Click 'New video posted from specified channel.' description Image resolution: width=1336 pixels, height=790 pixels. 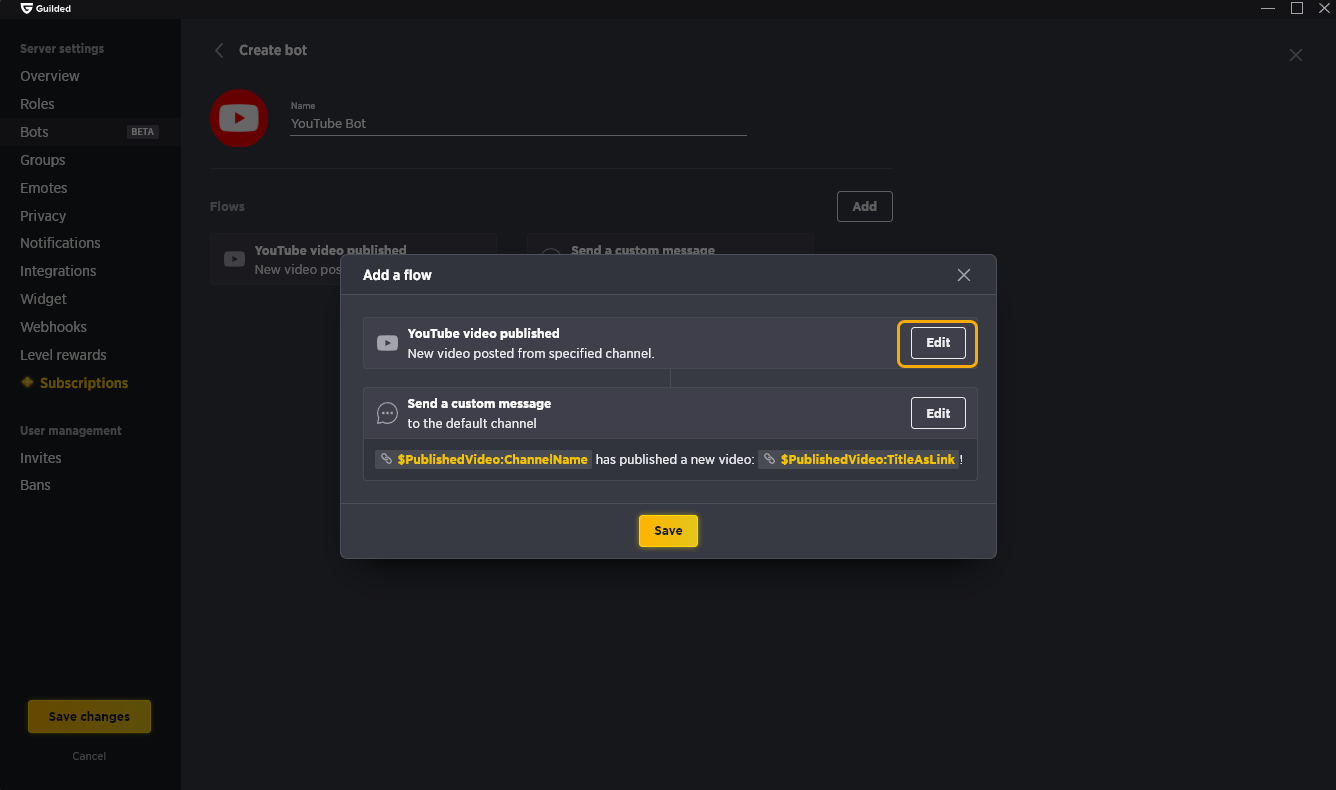tap(531, 353)
